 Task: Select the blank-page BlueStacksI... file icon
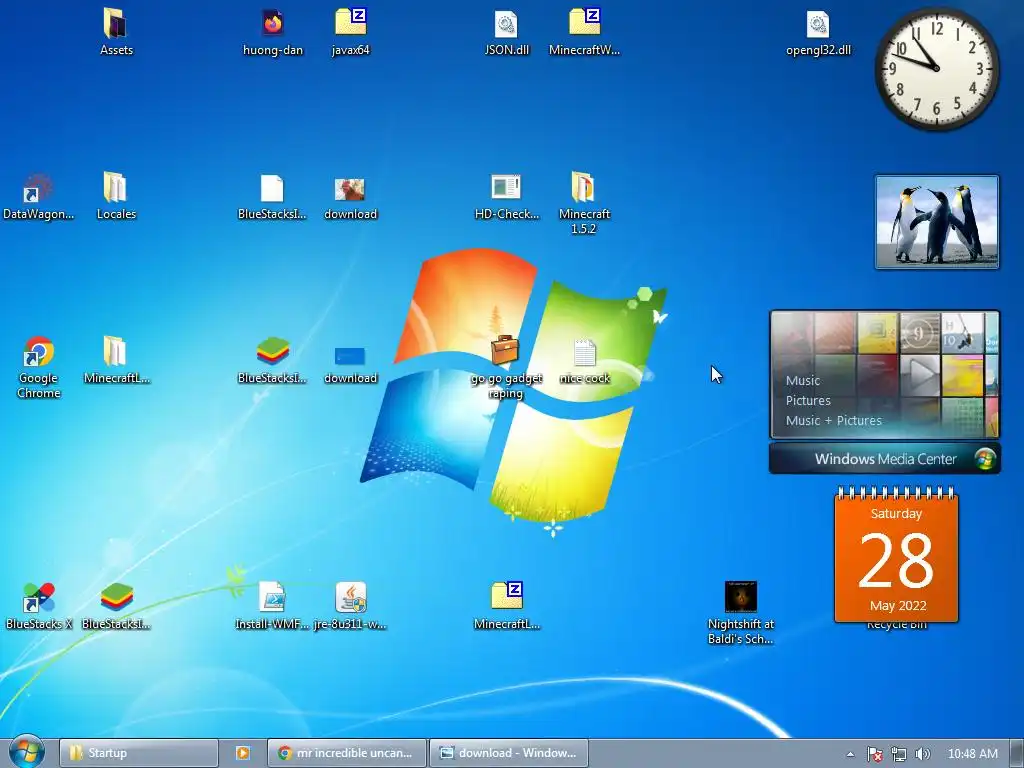[272, 189]
